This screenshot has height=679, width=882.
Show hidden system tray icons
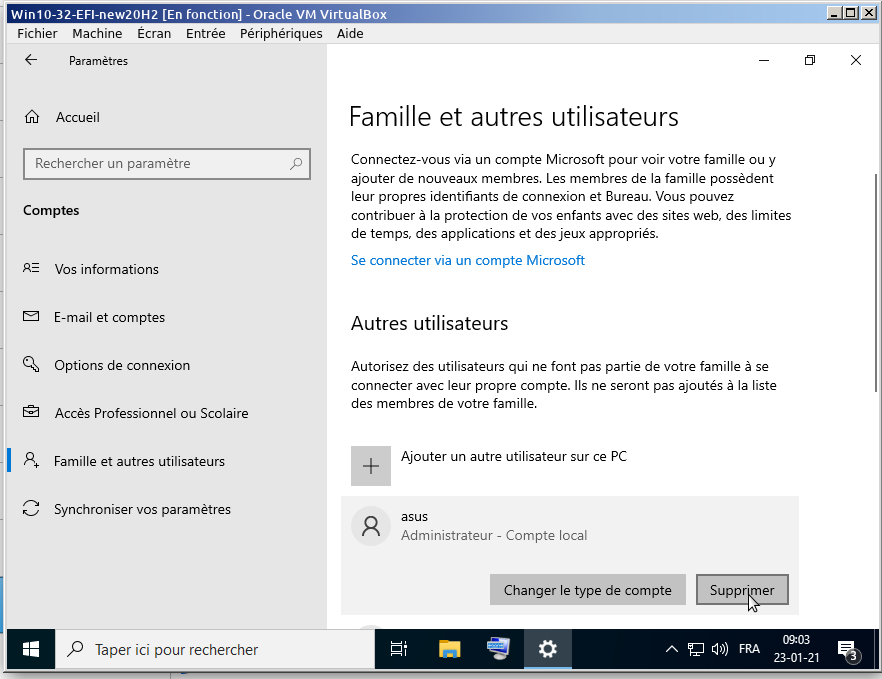coord(672,649)
